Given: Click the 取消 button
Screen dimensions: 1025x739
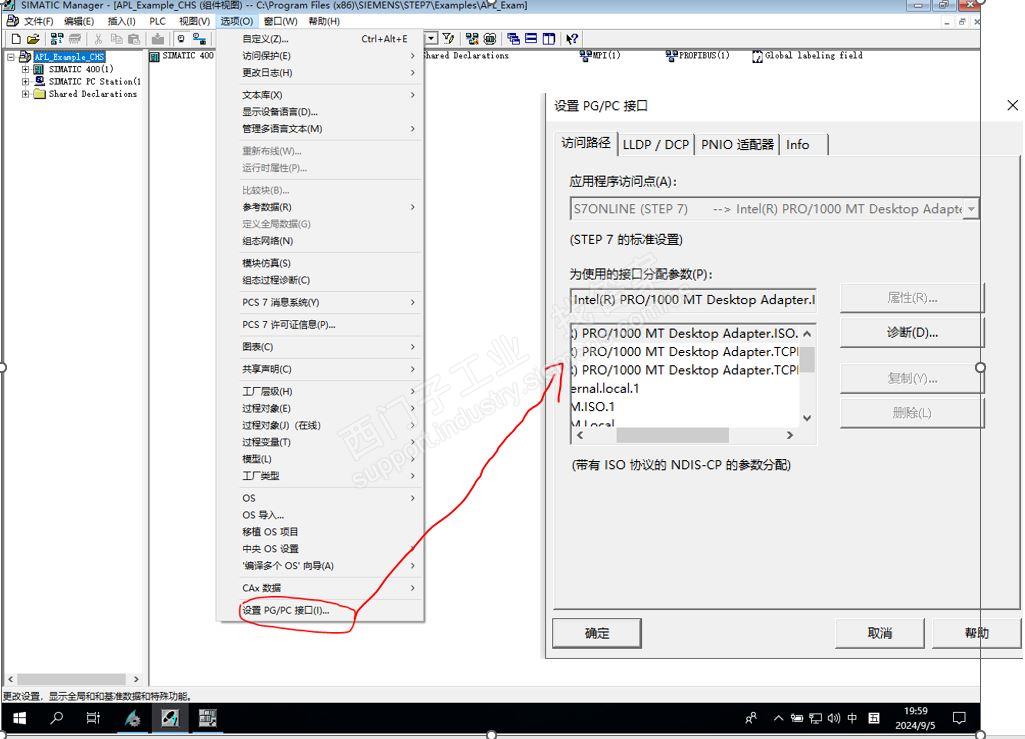Looking at the screenshot, I should pos(880,633).
